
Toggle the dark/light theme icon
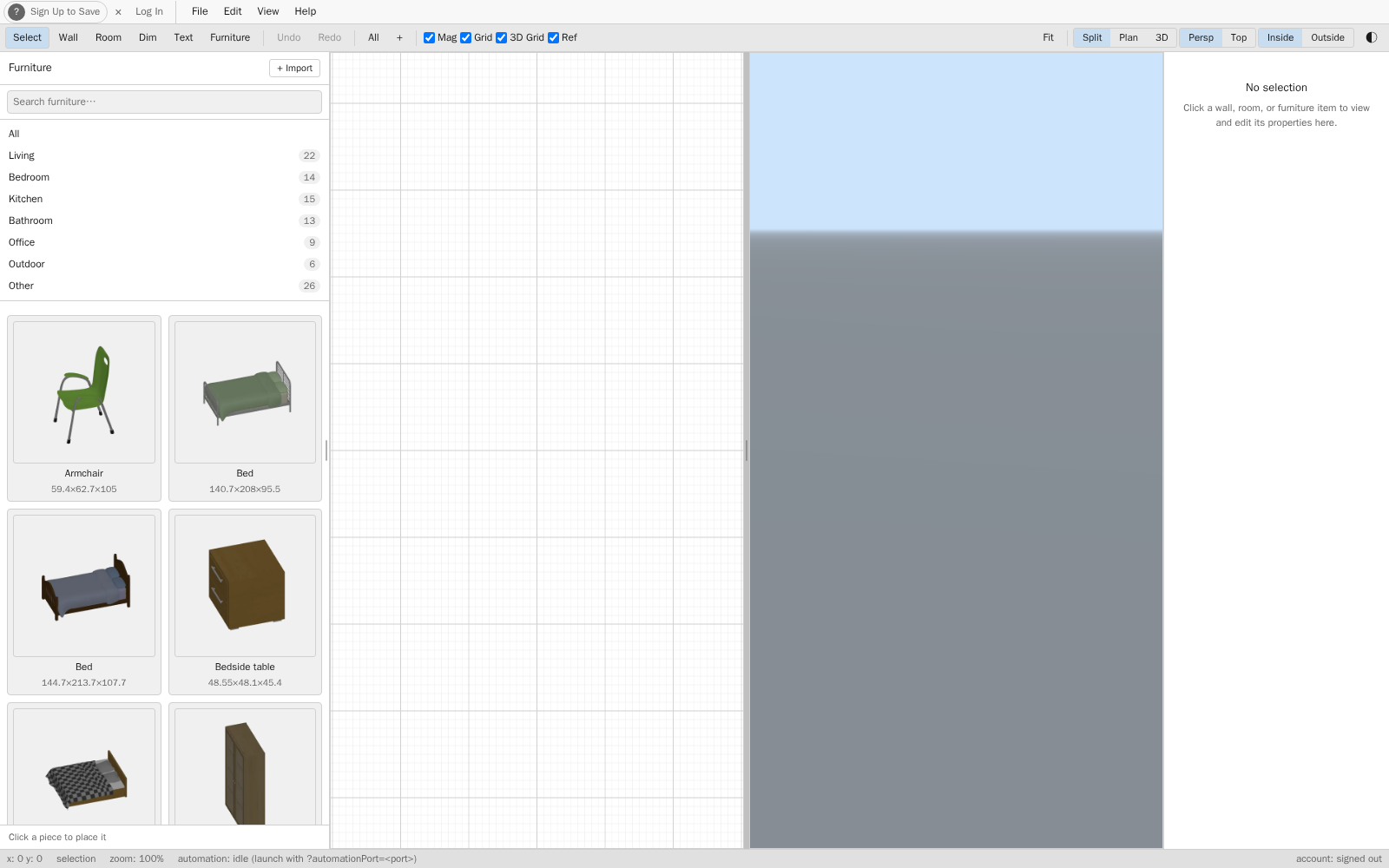click(1372, 37)
